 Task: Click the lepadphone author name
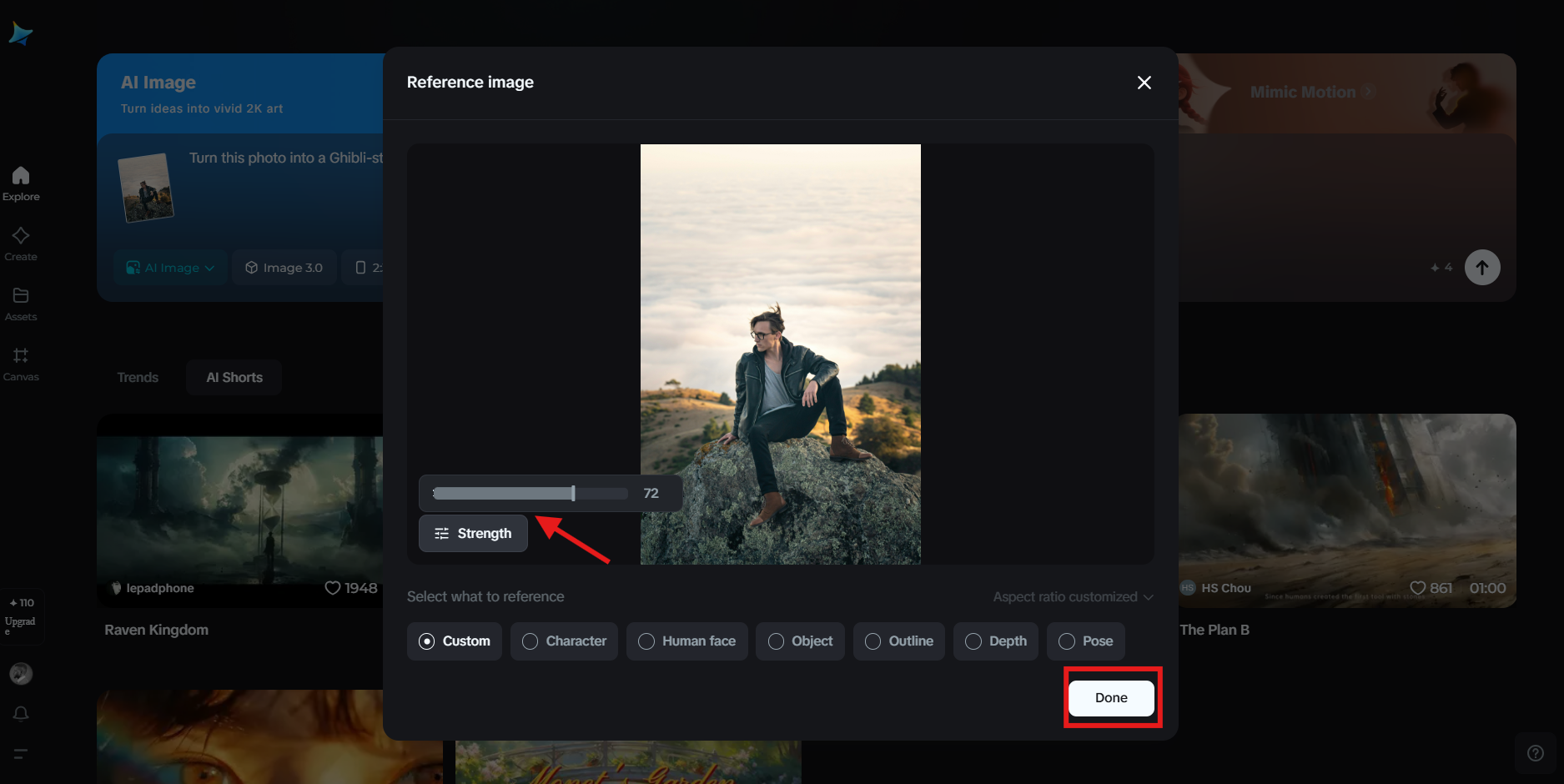(x=160, y=588)
